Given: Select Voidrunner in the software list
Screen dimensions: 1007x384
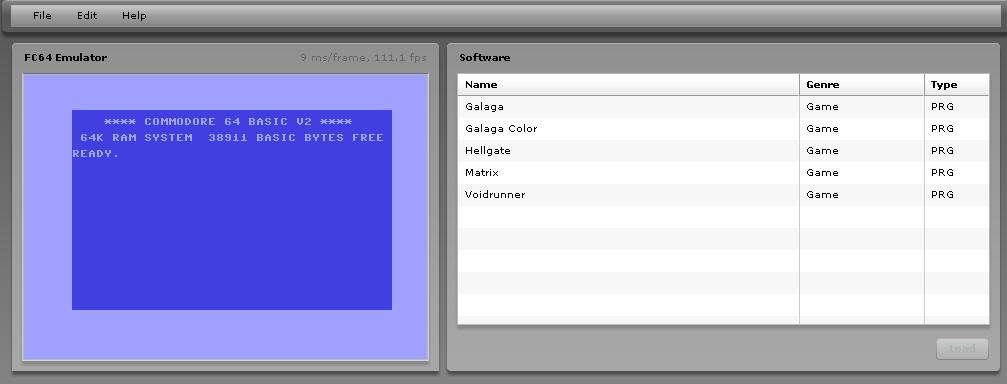Looking at the screenshot, I should 723,194.
